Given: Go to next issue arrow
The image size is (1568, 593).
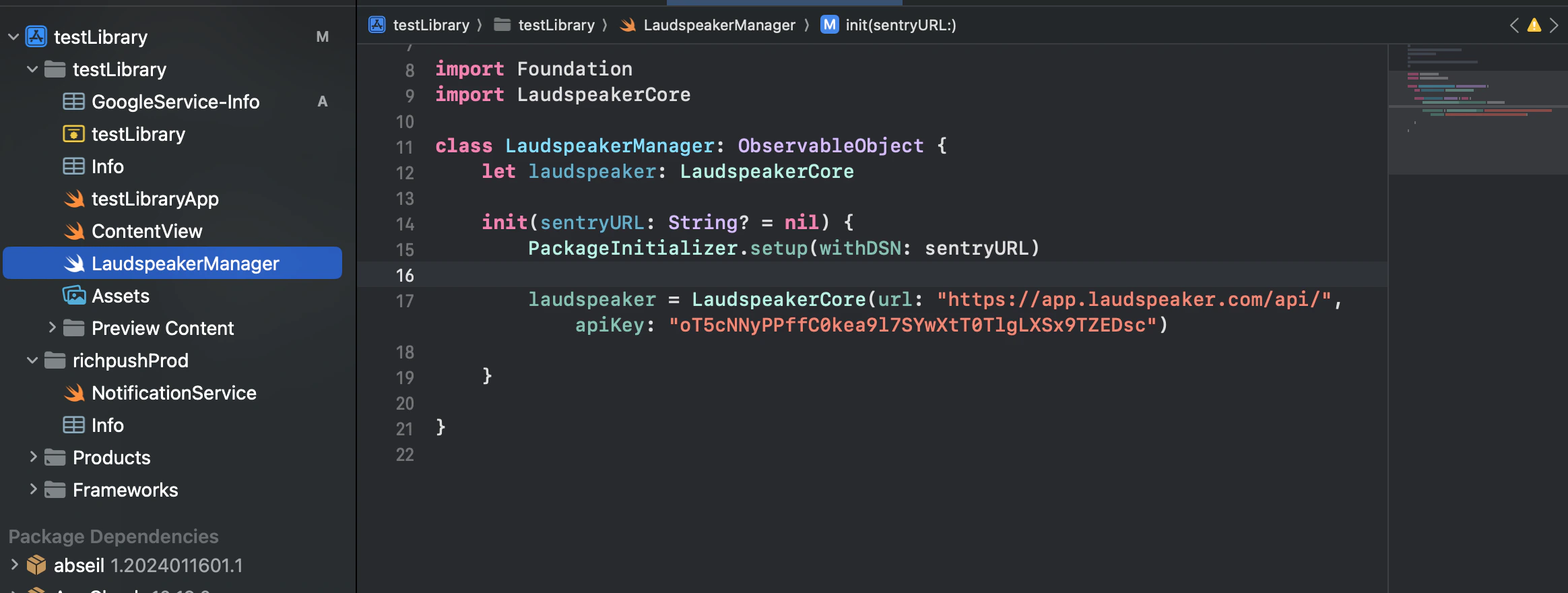Looking at the screenshot, I should (1554, 26).
